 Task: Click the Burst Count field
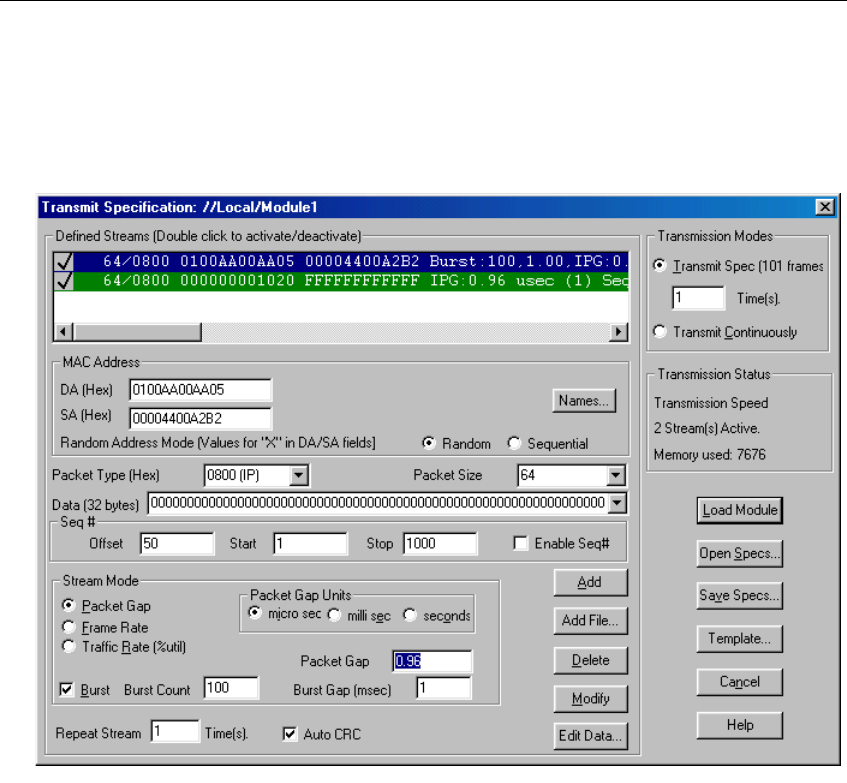pos(231,688)
